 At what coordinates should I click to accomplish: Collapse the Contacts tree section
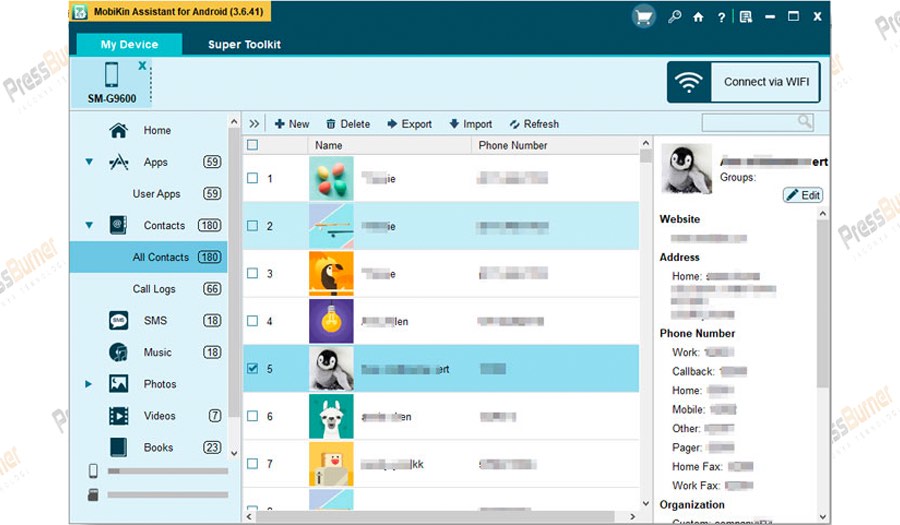[89, 226]
